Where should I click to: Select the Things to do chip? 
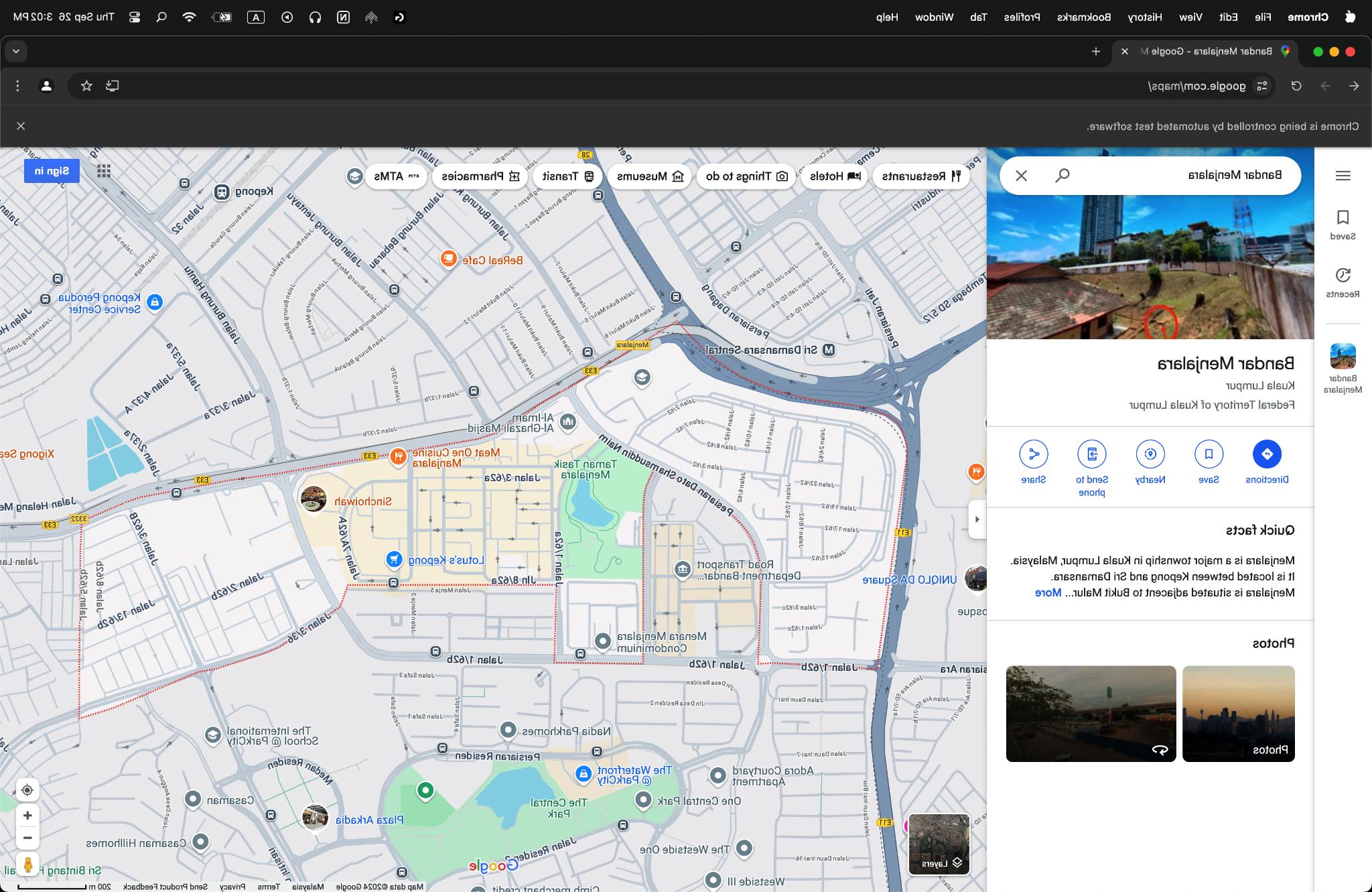pyautogui.click(x=746, y=176)
